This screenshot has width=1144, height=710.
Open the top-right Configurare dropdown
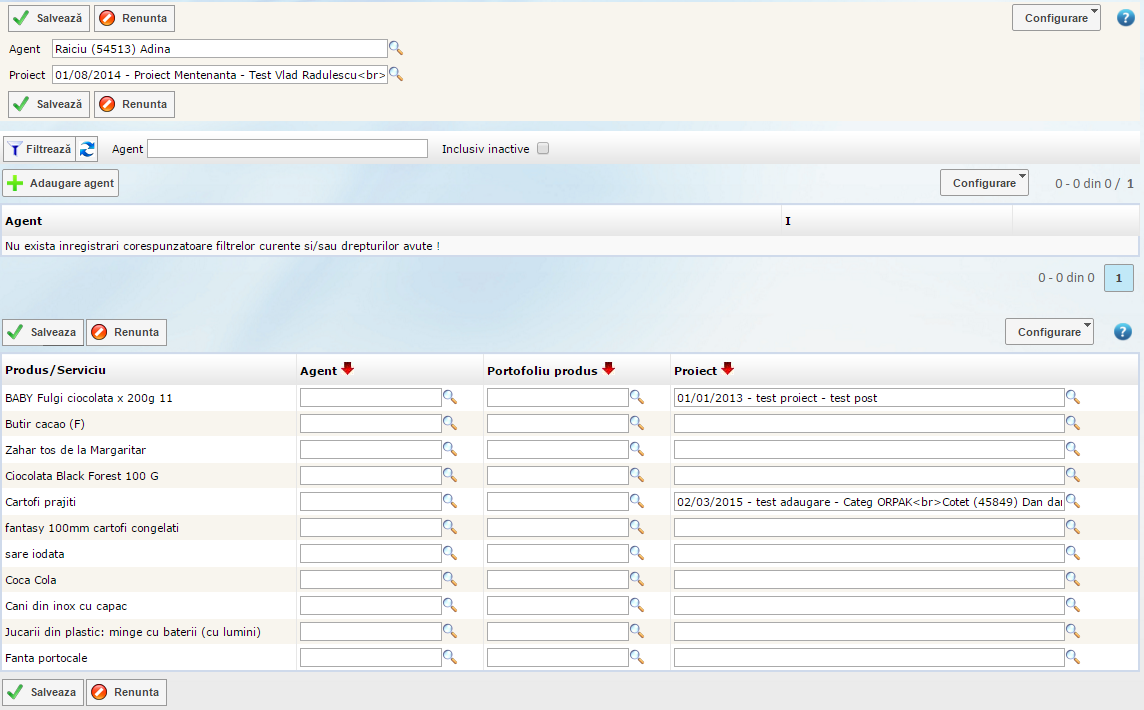click(x=1056, y=18)
